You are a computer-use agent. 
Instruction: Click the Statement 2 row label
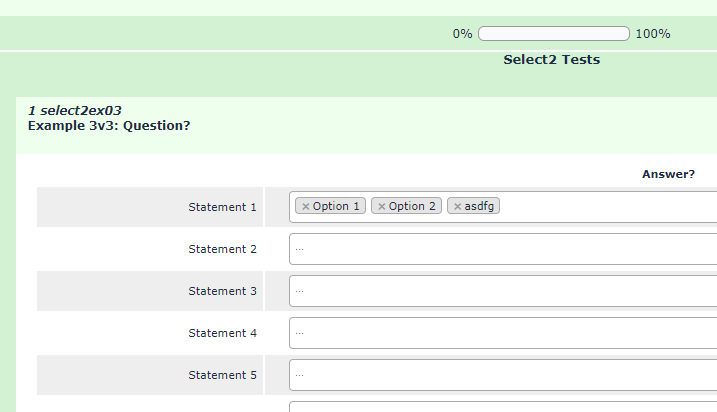point(222,249)
